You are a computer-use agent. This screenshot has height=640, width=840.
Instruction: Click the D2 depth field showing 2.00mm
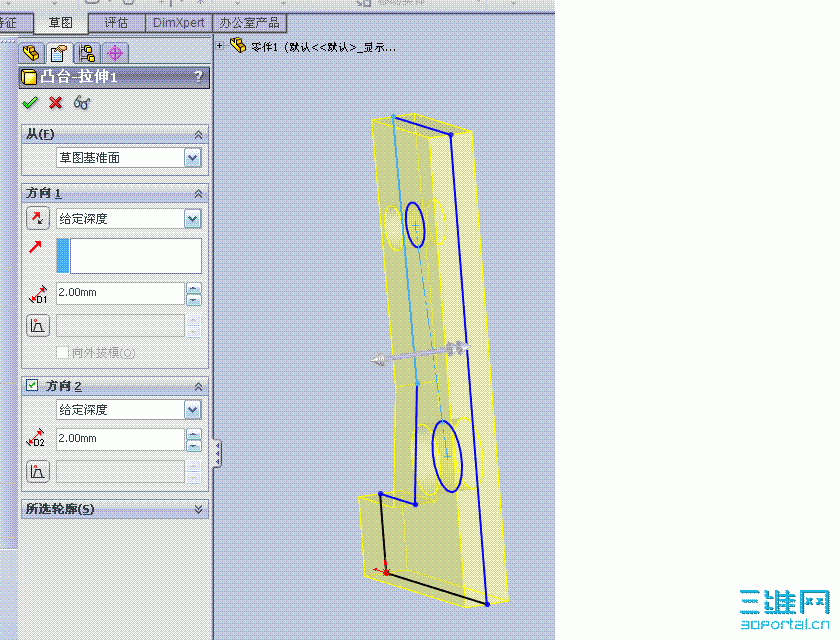121,439
